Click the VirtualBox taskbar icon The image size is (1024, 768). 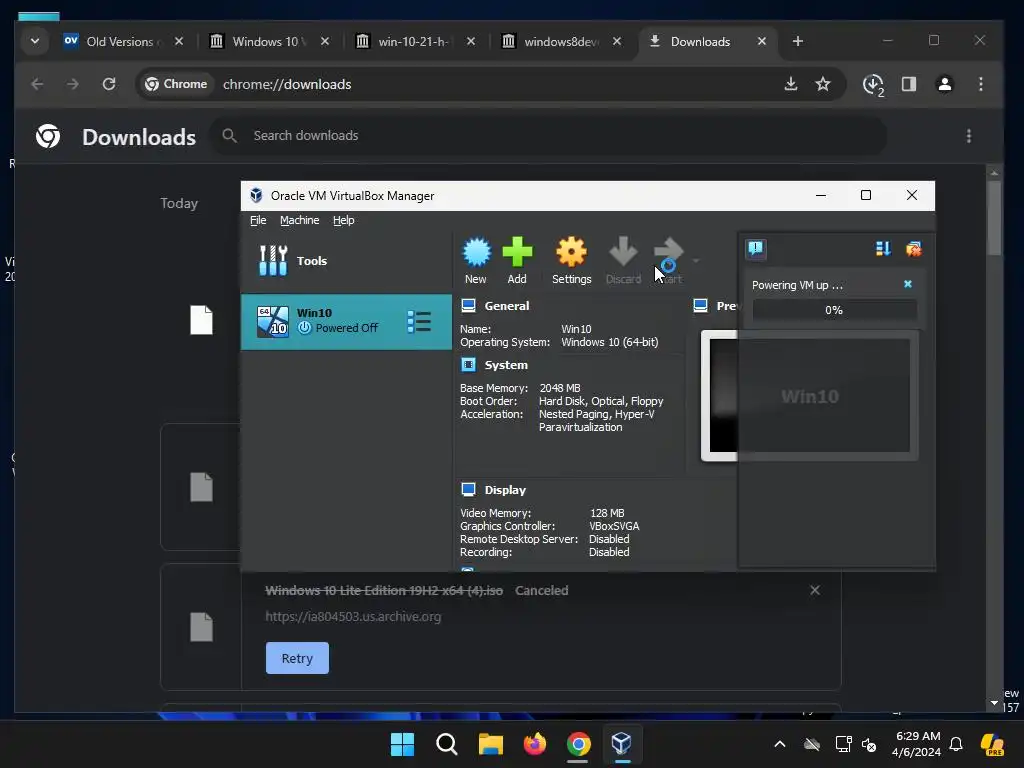[x=622, y=744]
